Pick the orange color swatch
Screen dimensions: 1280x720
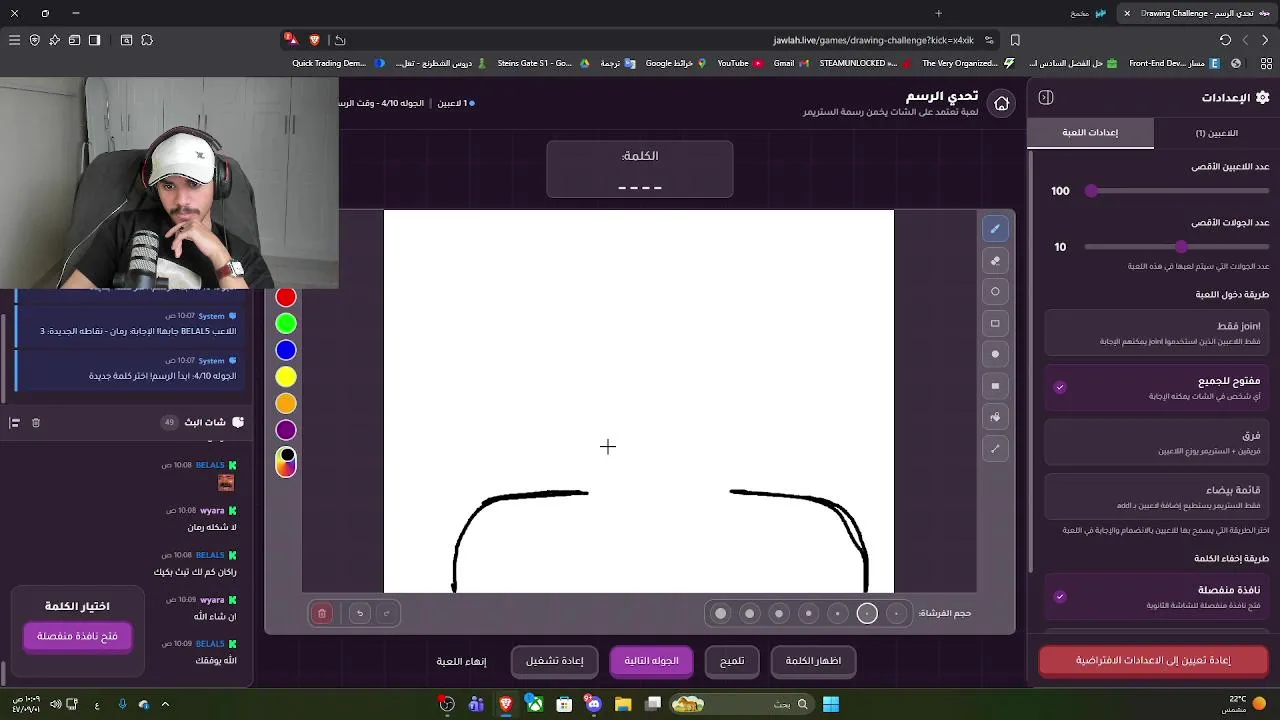[286, 403]
